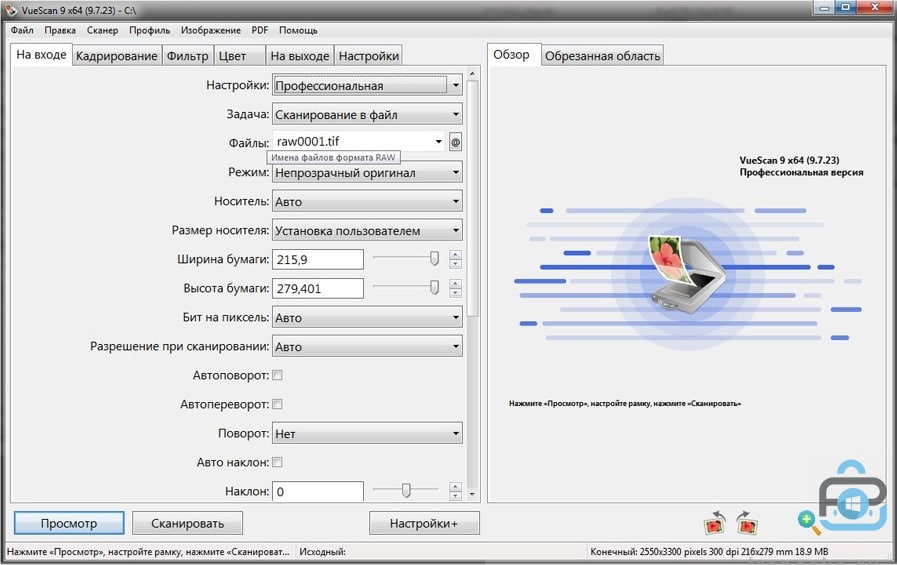Switch to the Фильтр tab
The width and height of the screenshot is (897, 565).
point(188,56)
